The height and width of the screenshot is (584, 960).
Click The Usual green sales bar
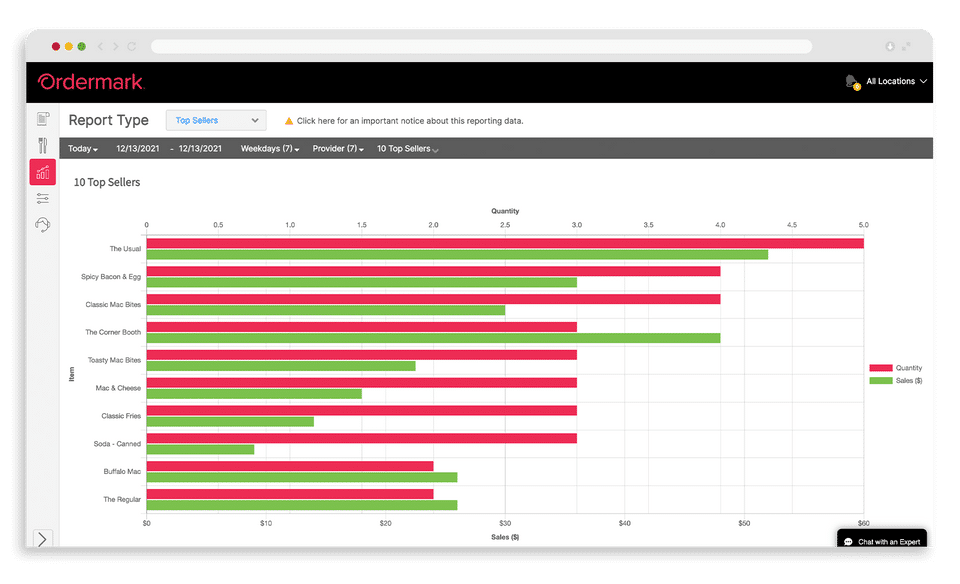coord(457,255)
